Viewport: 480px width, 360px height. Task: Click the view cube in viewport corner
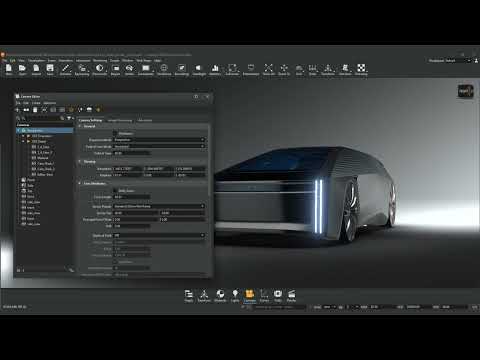click(465, 91)
